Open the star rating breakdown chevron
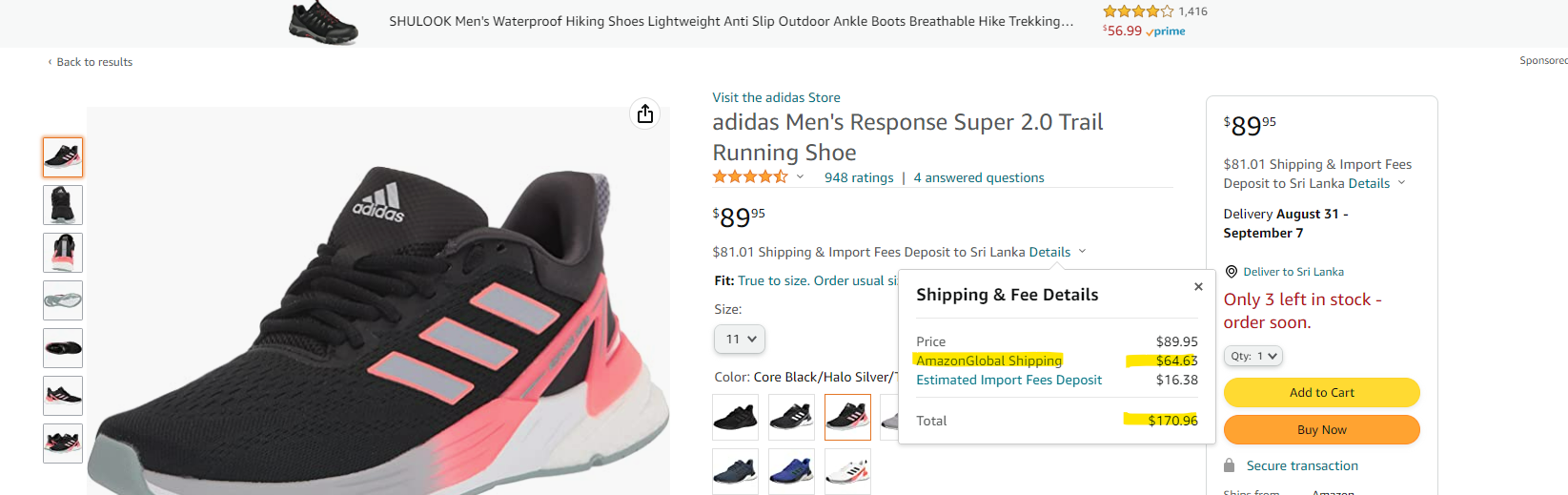 coord(800,176)
